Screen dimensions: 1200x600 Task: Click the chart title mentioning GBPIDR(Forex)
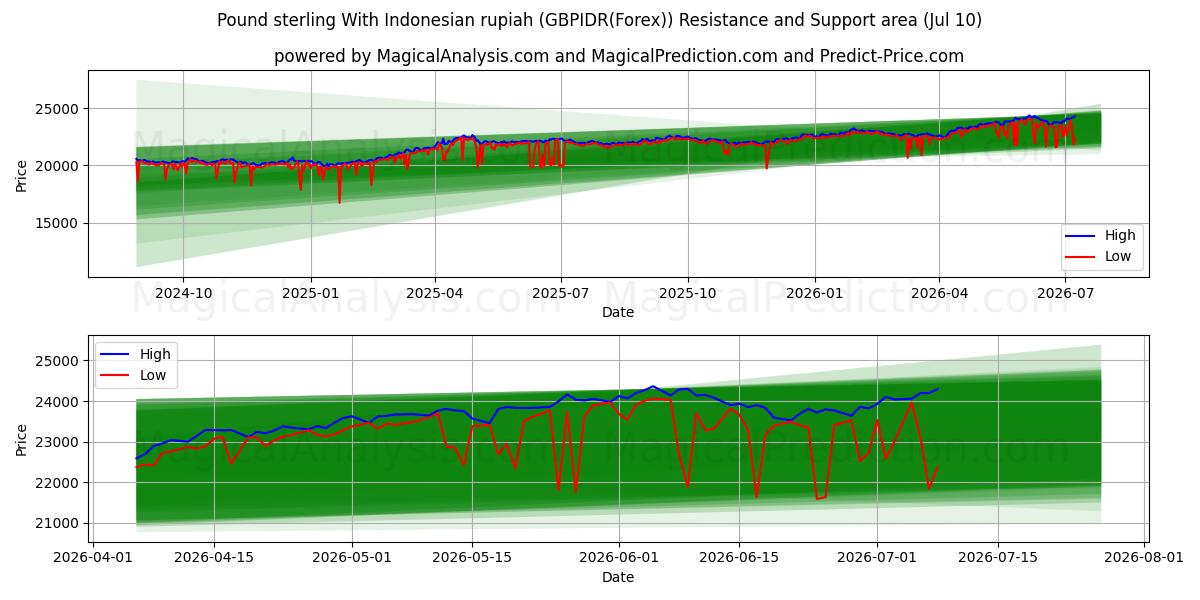(599, 20)
